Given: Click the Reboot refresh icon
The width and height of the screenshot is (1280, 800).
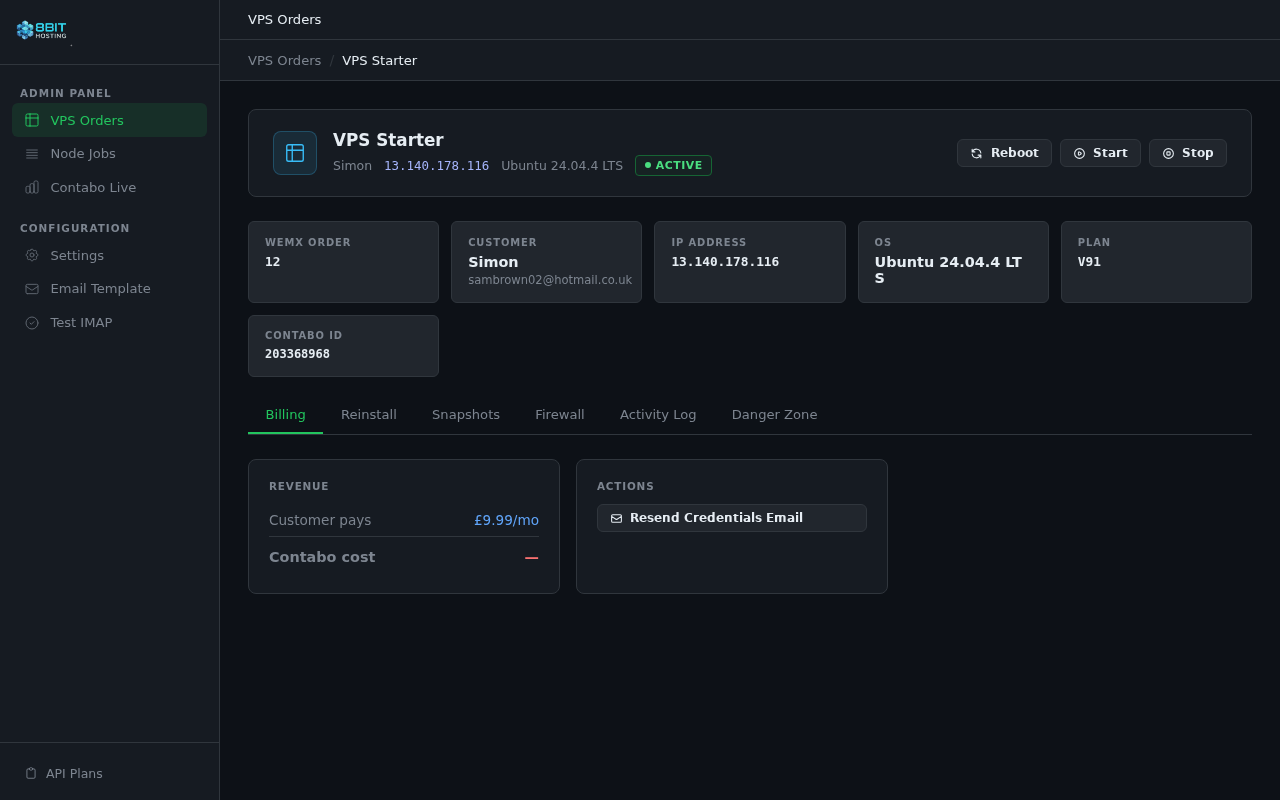Looking at the screenshot, I should 977,153.
